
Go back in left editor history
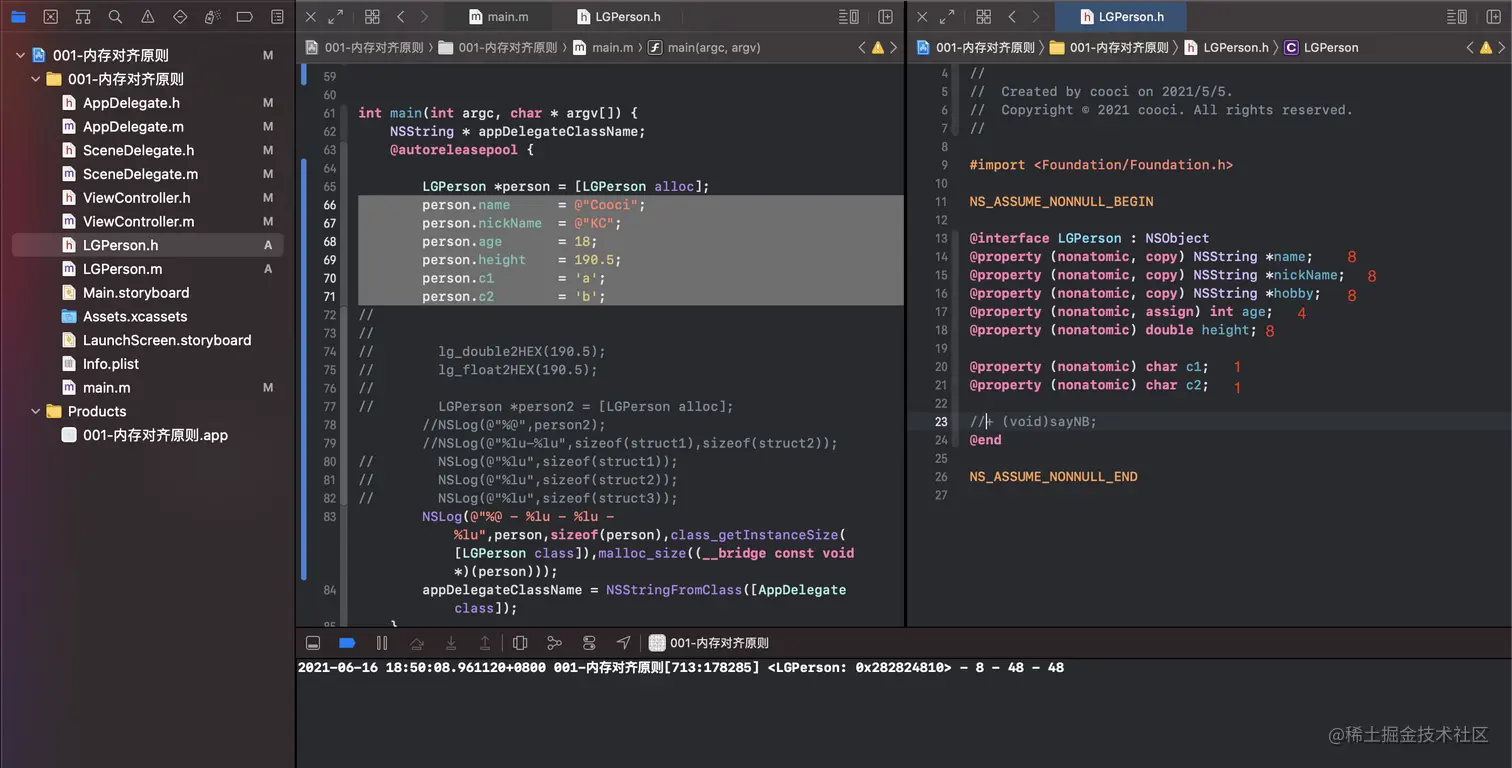coord(401,17)
